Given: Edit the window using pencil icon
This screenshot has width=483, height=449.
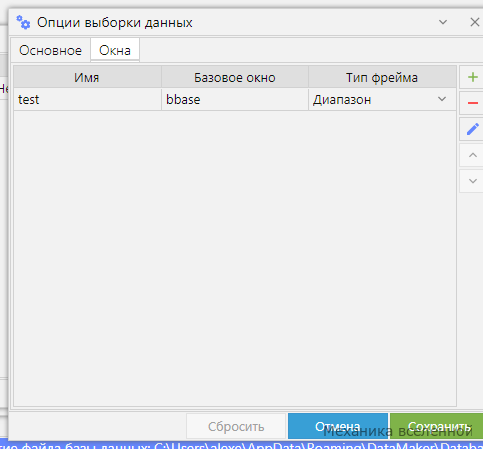Looking at the screenshot, I should (x=472, y=129).
